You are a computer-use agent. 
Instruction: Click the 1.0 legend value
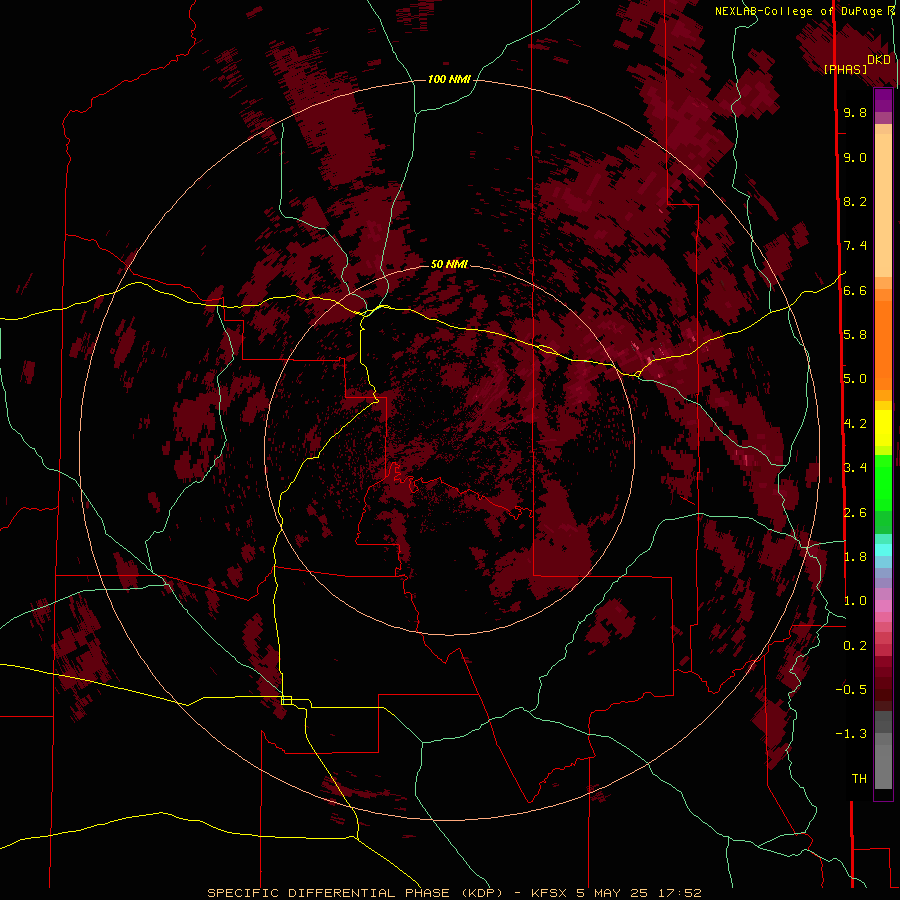[x=855, y=601]
